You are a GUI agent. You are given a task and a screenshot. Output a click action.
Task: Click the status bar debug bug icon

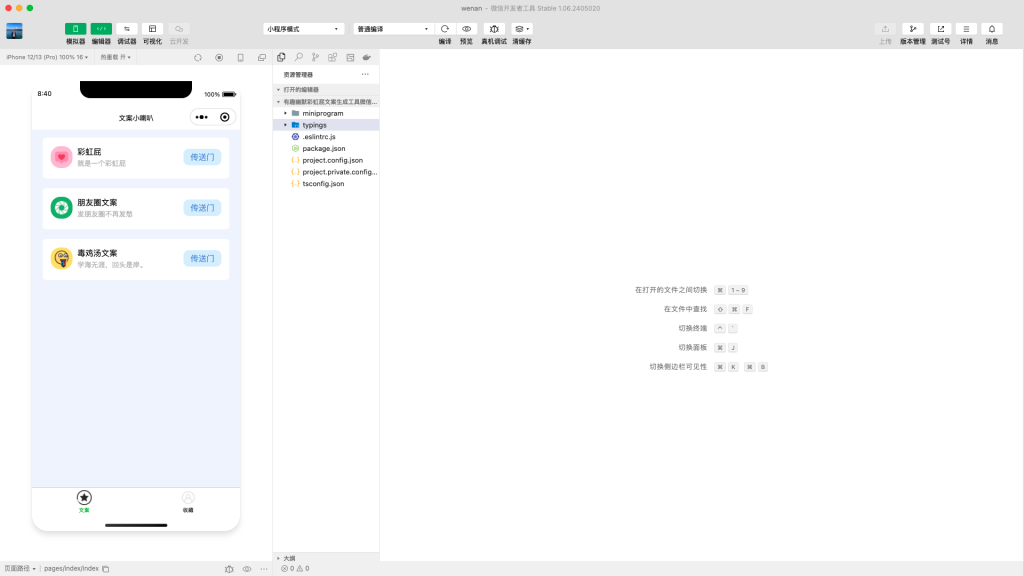(x=229, y=569)
